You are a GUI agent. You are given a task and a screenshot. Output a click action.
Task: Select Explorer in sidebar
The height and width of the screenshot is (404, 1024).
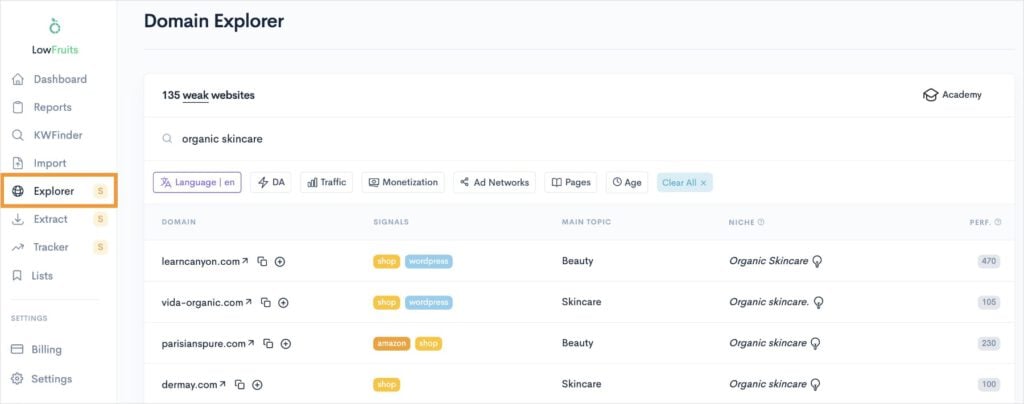(59, 191)
